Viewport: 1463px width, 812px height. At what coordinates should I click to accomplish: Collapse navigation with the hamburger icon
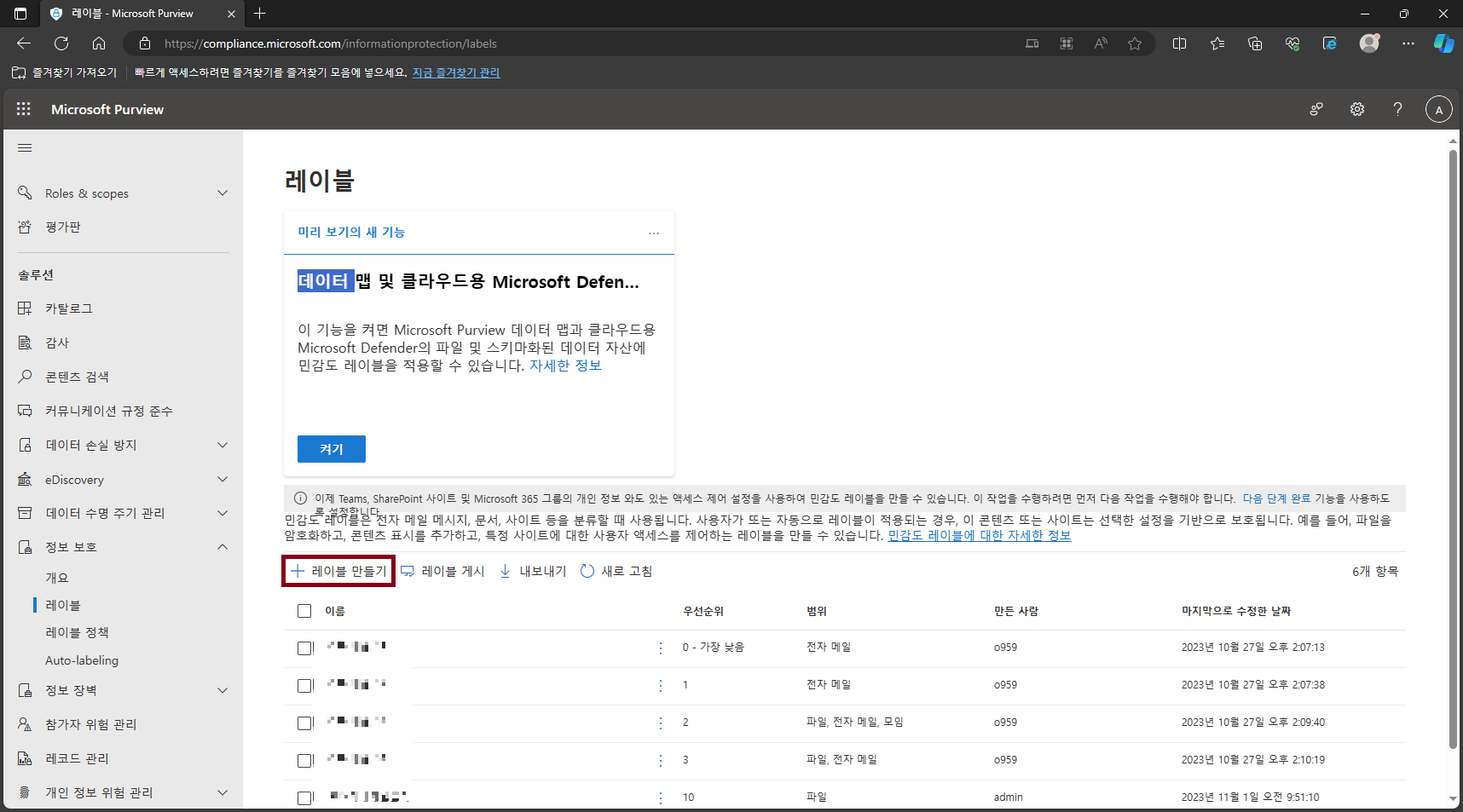pyautogui.click(x=25, y=147)
